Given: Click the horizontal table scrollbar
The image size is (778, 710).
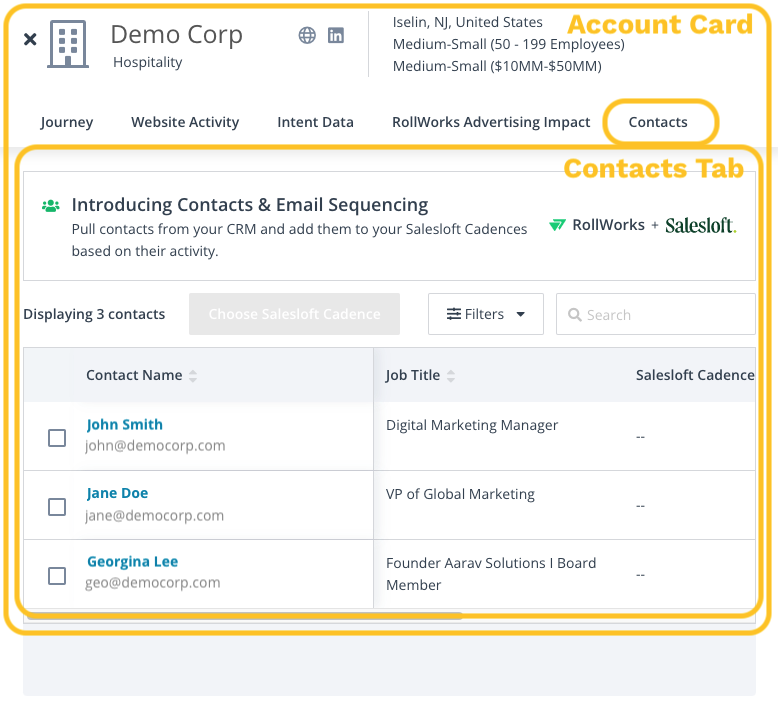Looking at the screenshot, I should click(243, 616).
